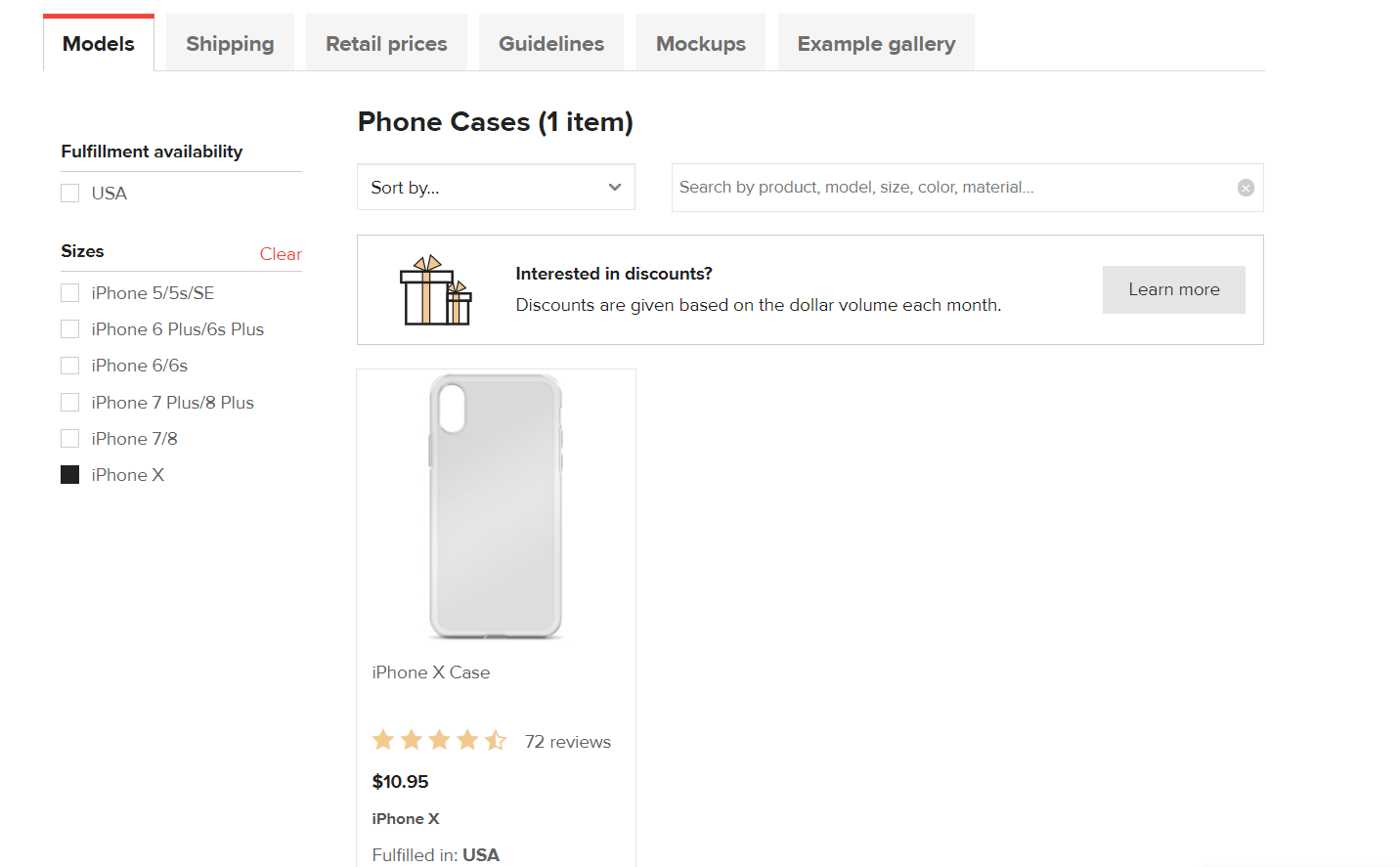
Task: Clear the search field with the x icon
Action: (1246, 188)
